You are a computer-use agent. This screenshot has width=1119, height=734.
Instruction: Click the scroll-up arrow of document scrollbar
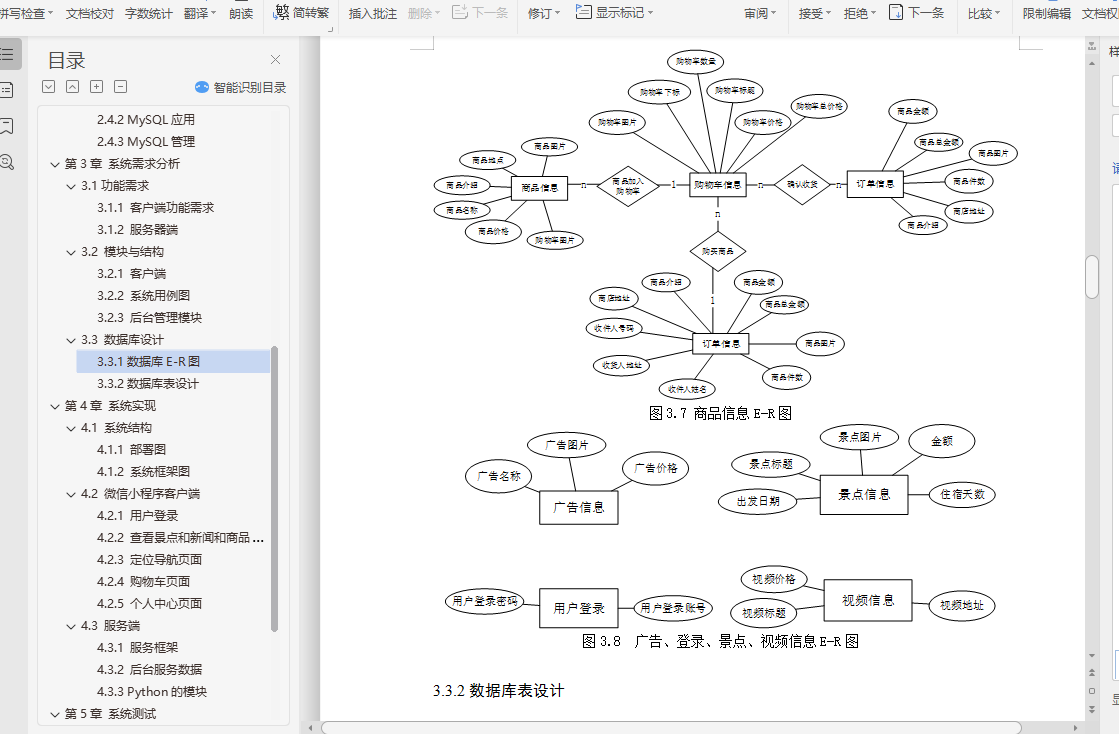coord(1092,63)
